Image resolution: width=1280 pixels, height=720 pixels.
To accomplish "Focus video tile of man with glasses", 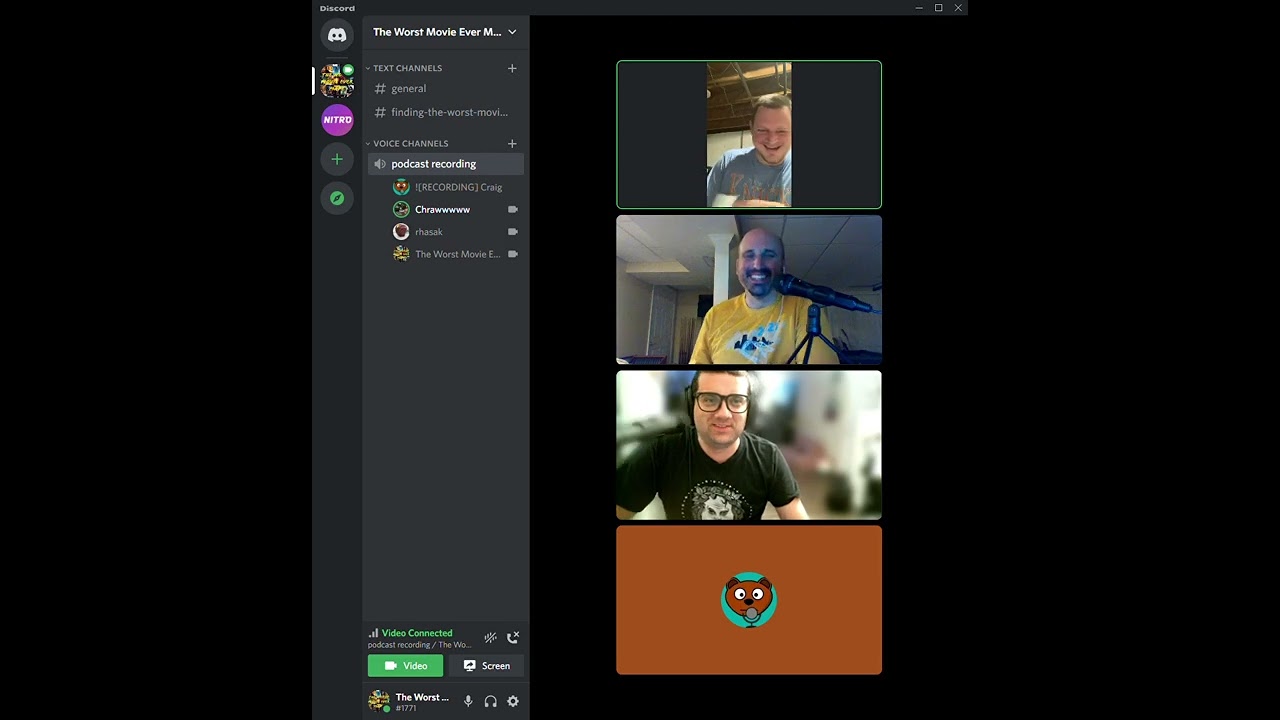I will pos(749,445).
